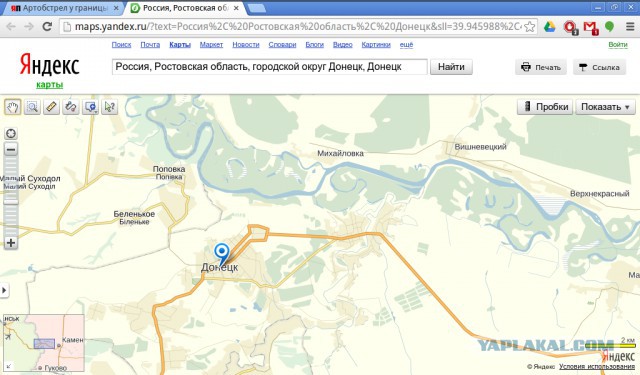Open the route planning tool

click(x=71, y=107)
